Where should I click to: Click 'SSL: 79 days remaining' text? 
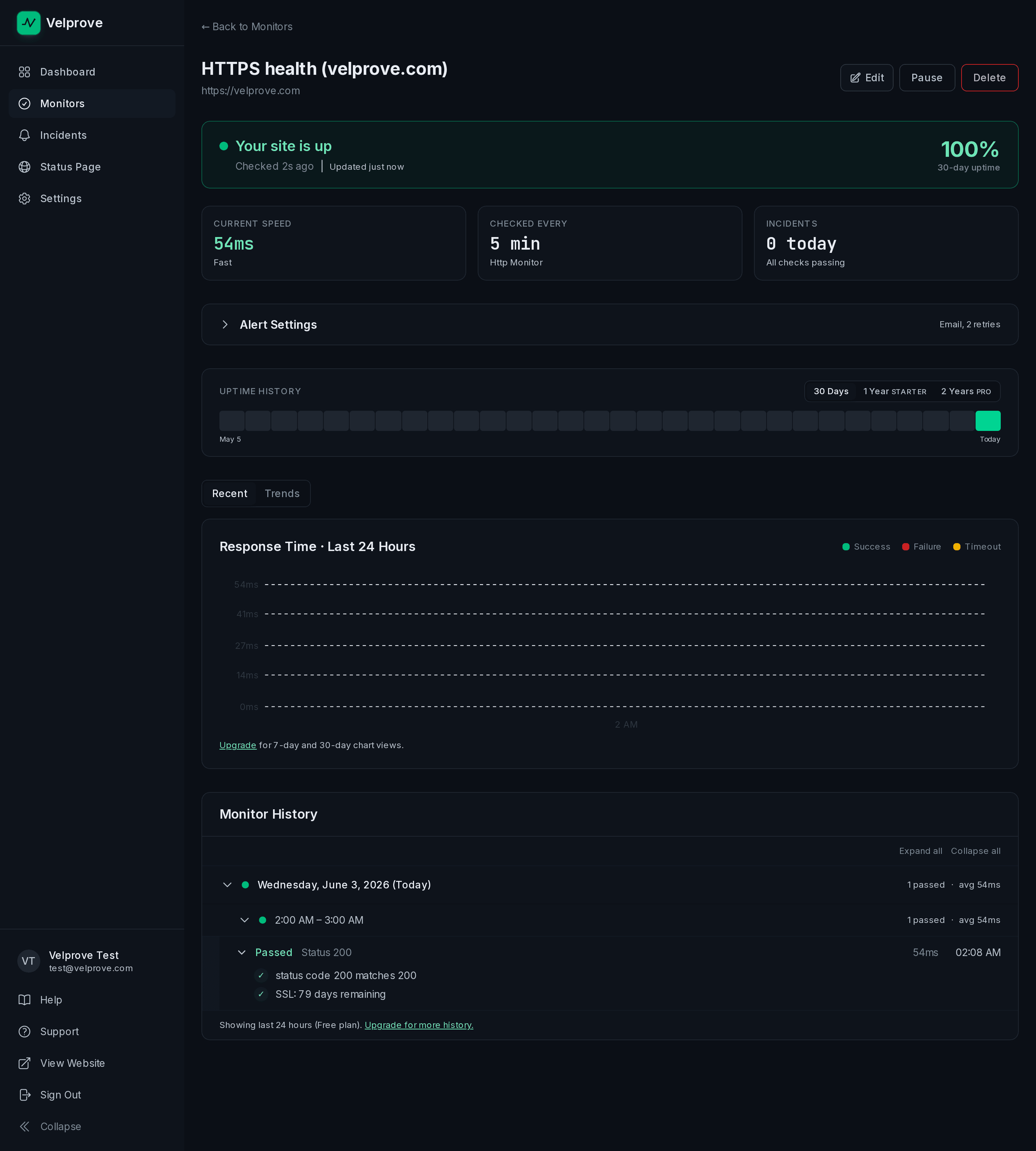331,995
